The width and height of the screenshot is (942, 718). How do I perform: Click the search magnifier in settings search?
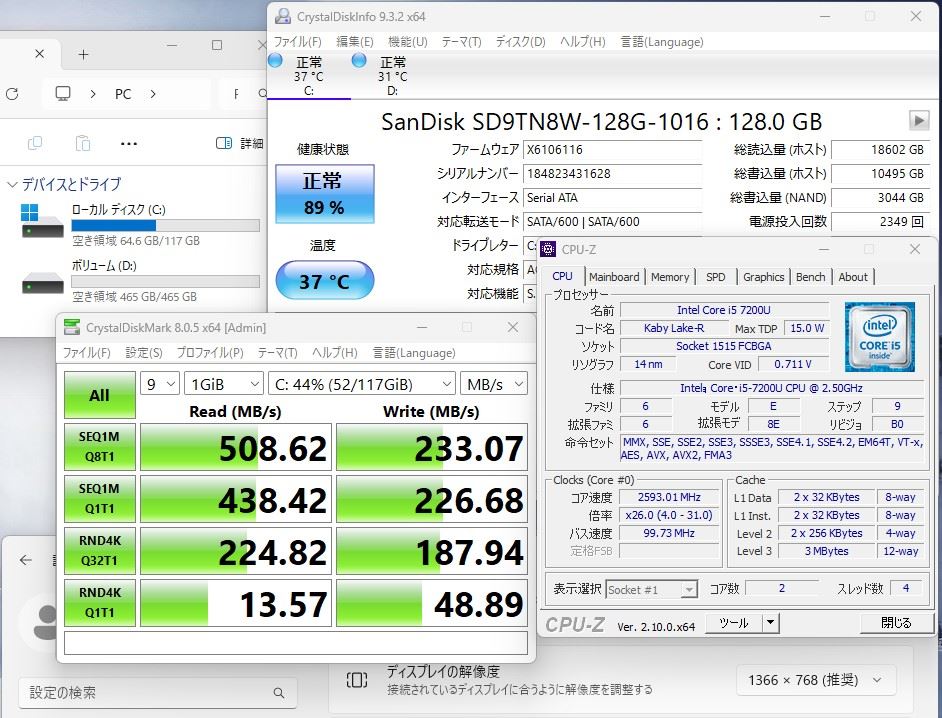point(279,693)
